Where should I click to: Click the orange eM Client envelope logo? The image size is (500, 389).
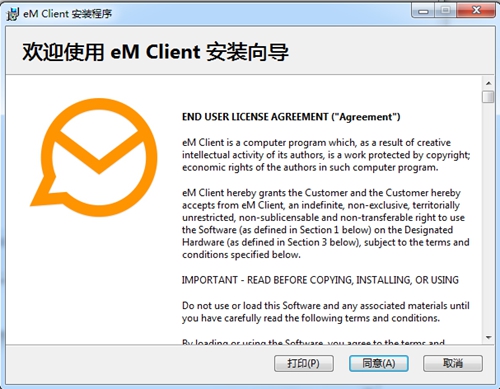pos(94,157)
